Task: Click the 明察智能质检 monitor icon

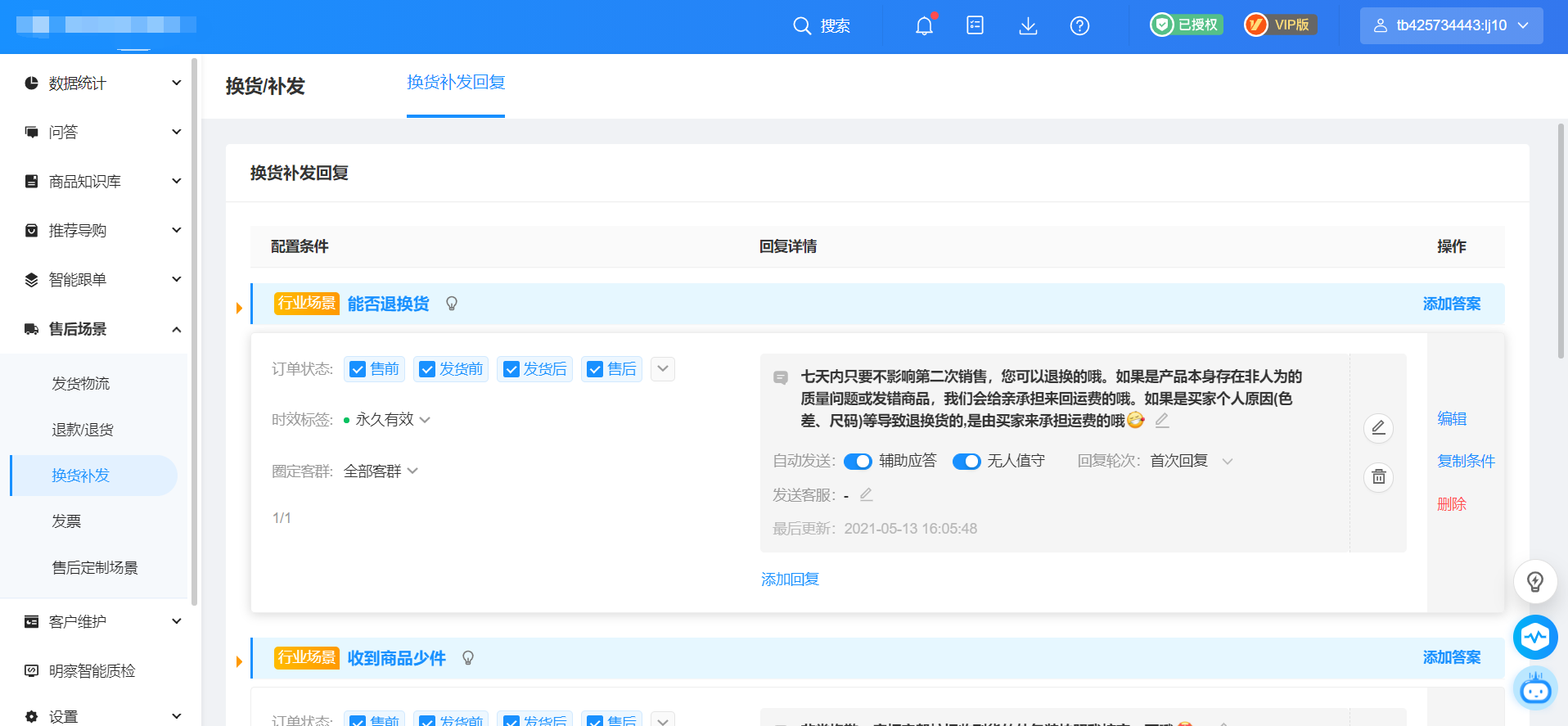Action: click(32, 670)
